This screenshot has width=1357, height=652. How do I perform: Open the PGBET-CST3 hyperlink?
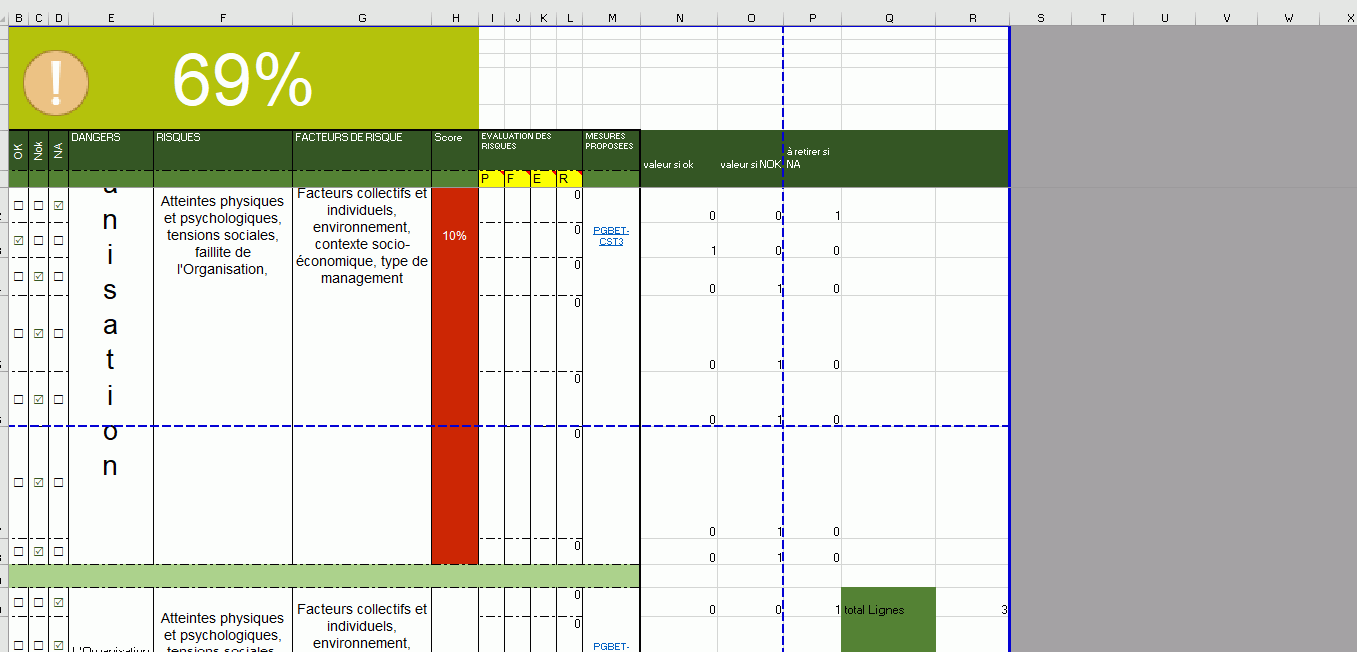tap(610, 236)
